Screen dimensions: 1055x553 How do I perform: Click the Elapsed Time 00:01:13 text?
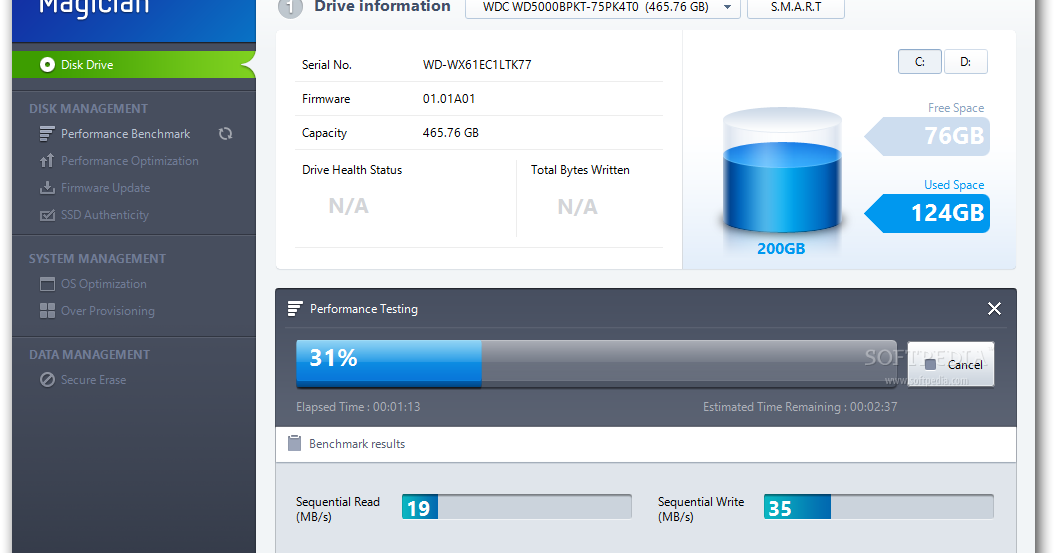(x=358, y=406)
